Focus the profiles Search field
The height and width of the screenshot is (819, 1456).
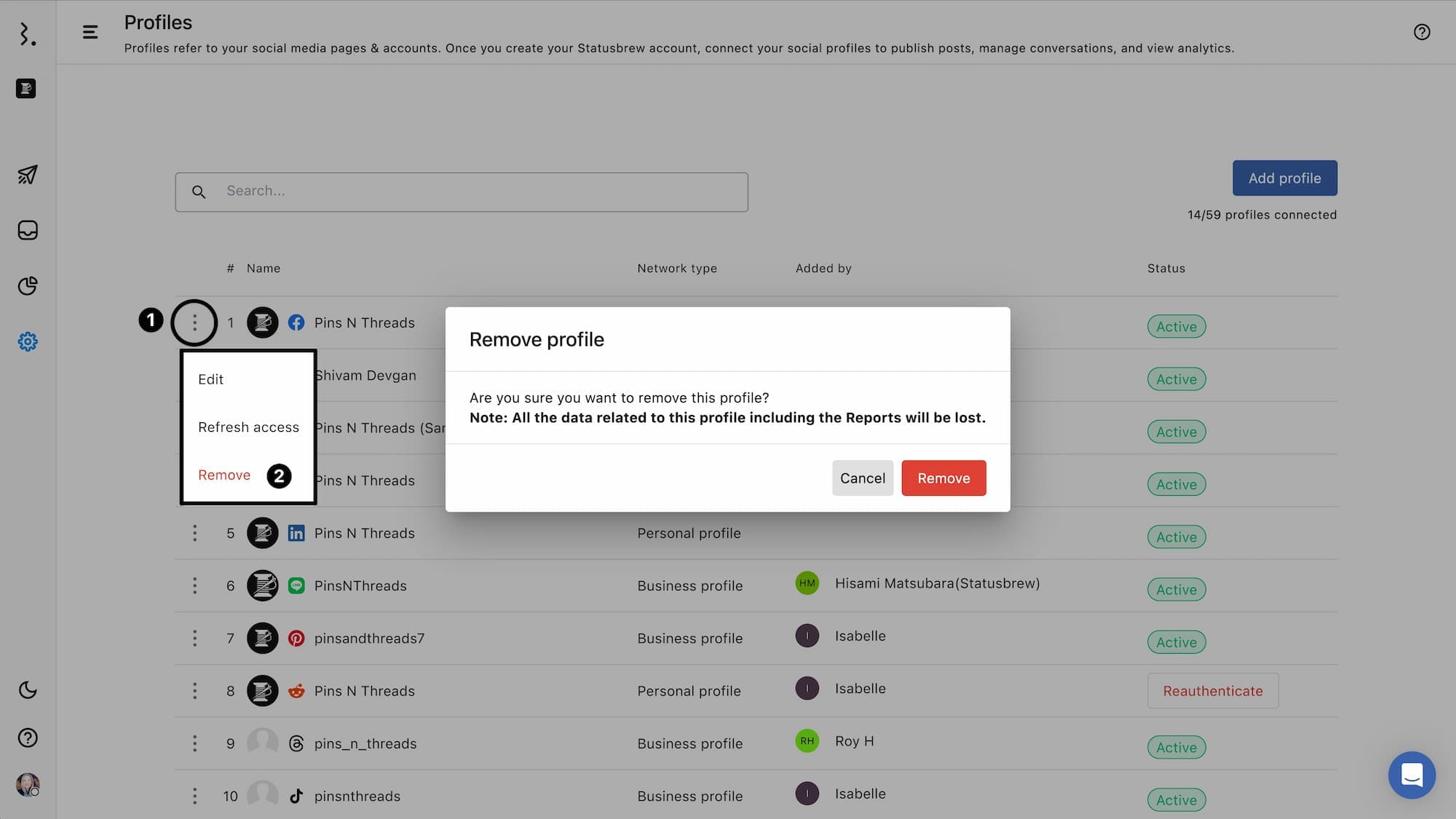[480, 191]
